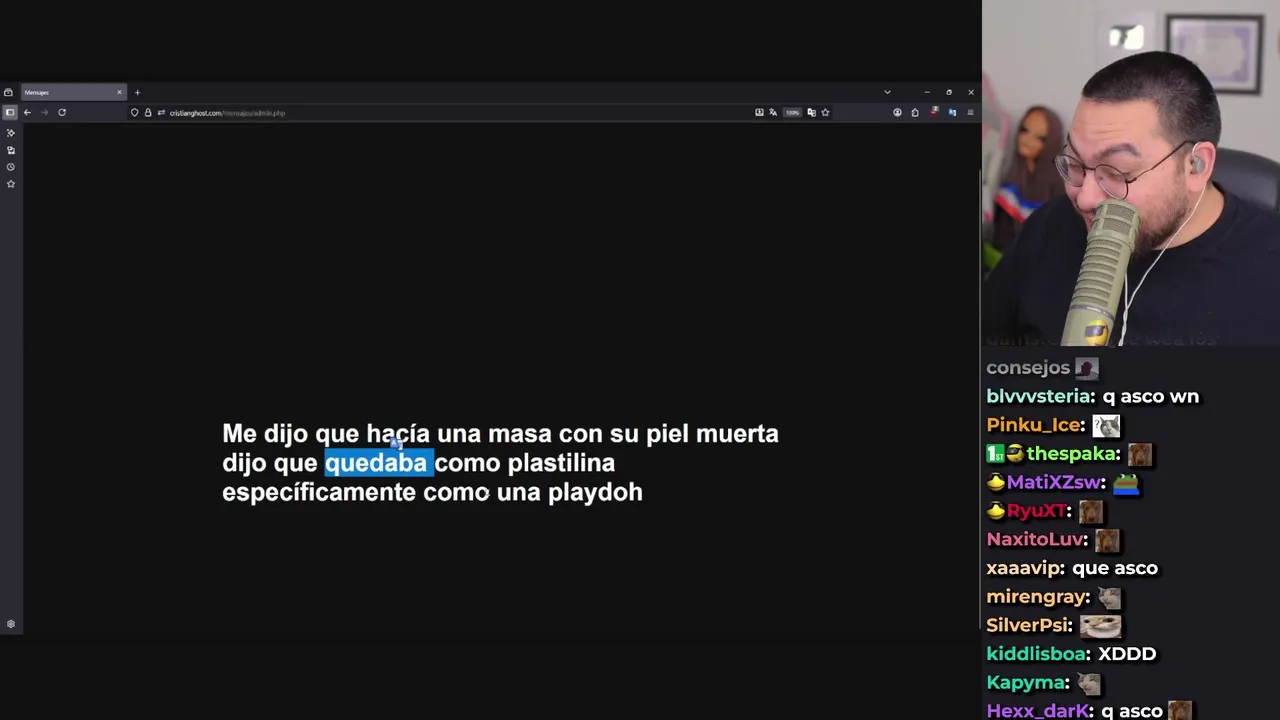1280x720 pixels.
Task: Close the Mensajes tab
Action: [119, 92]
